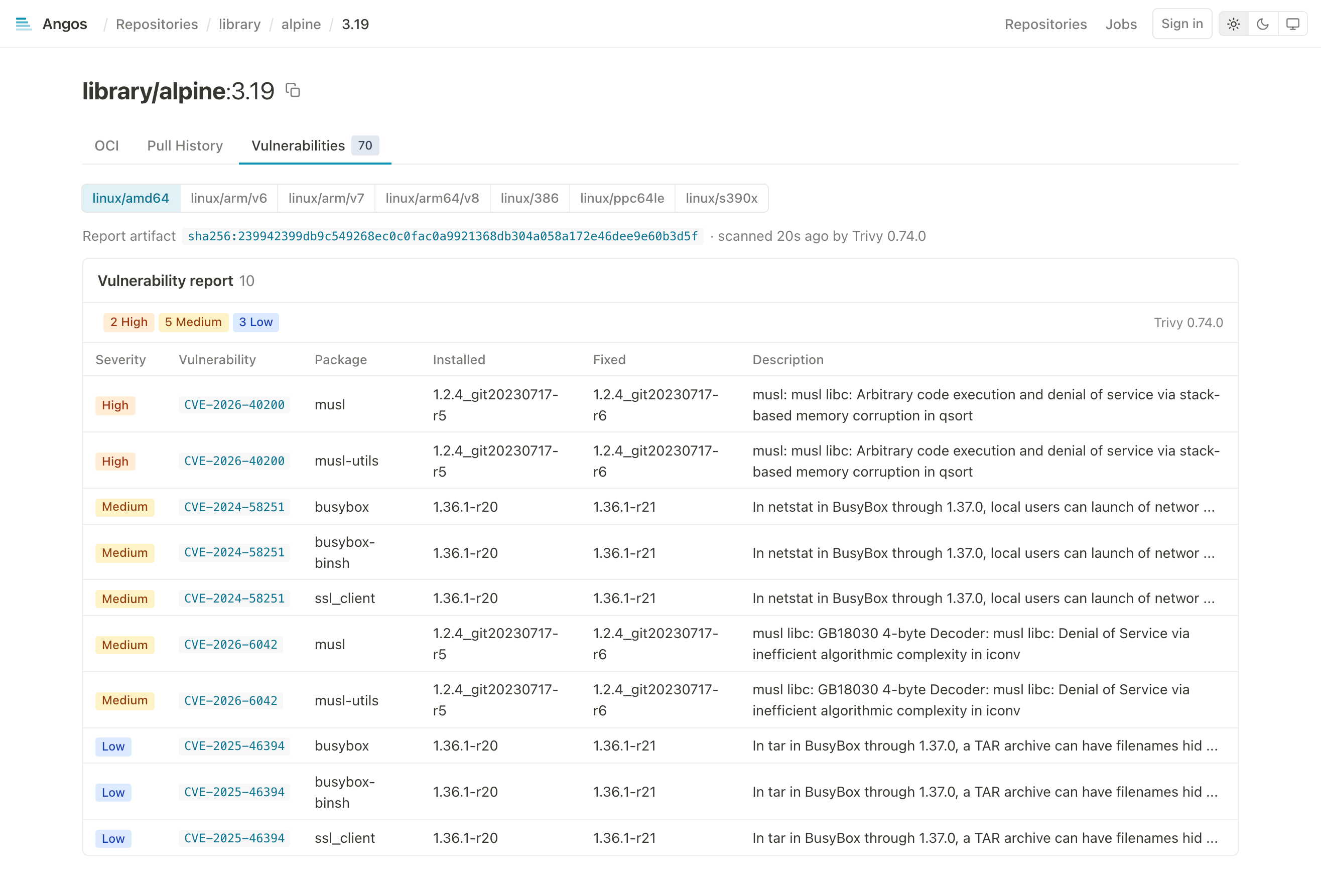Go to alpine breadcrumb
Image resolution: width=1321 pixels, height=896 pixels.
coord(301,24)
